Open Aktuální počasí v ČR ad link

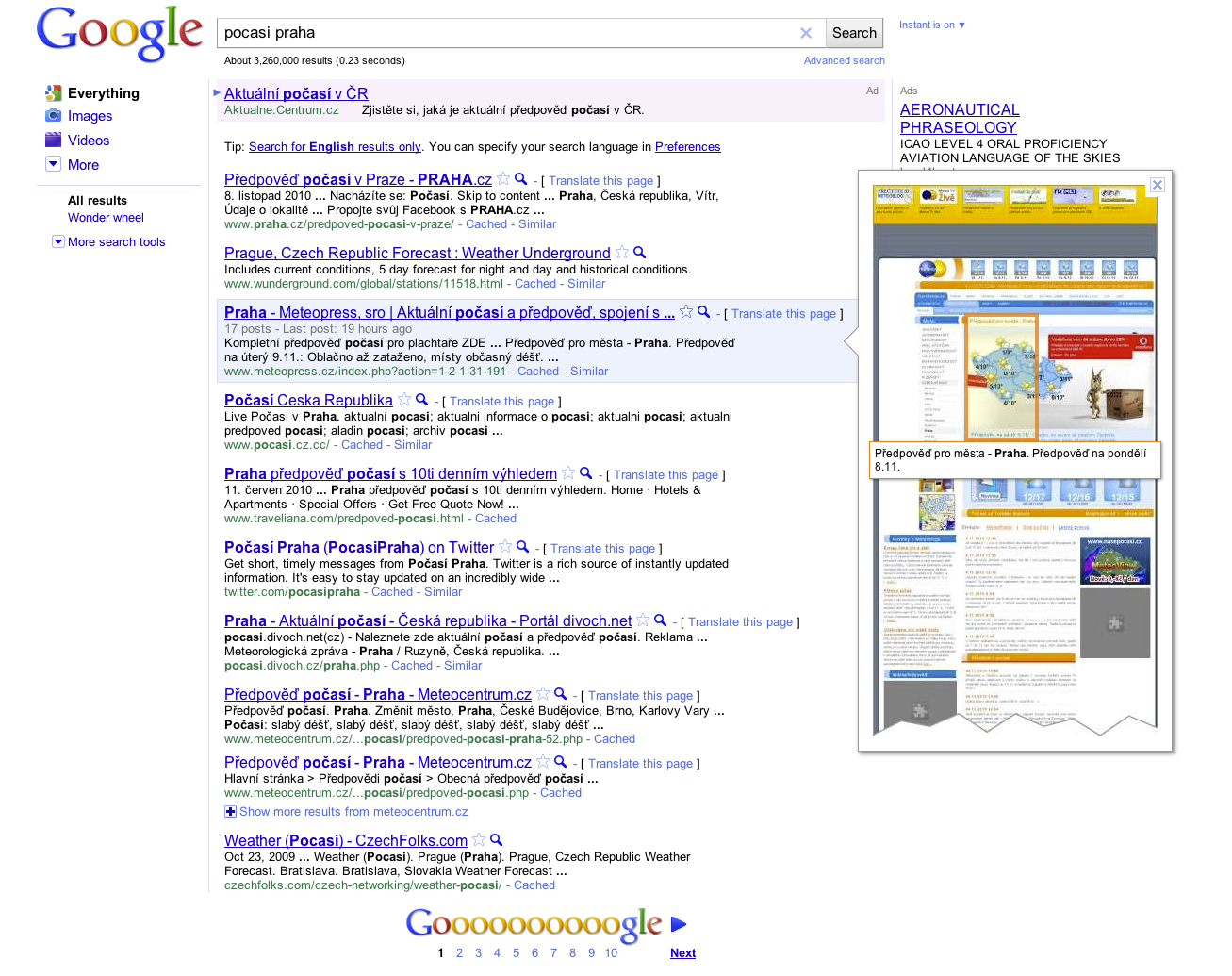[296, 93]
